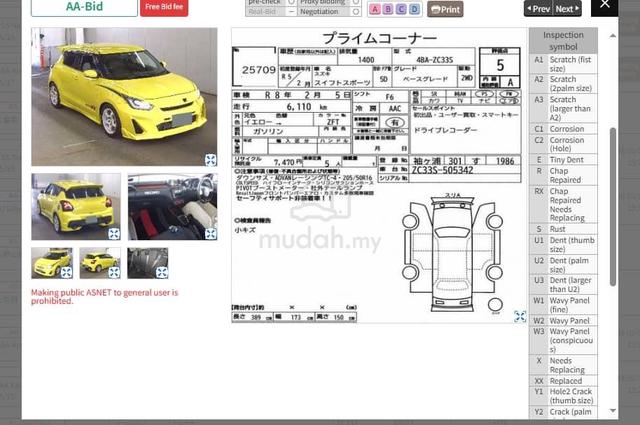Viewport: 640px width, 425px height.
Task: Enlarge the main front-view car photo
Action: [211, 160]
